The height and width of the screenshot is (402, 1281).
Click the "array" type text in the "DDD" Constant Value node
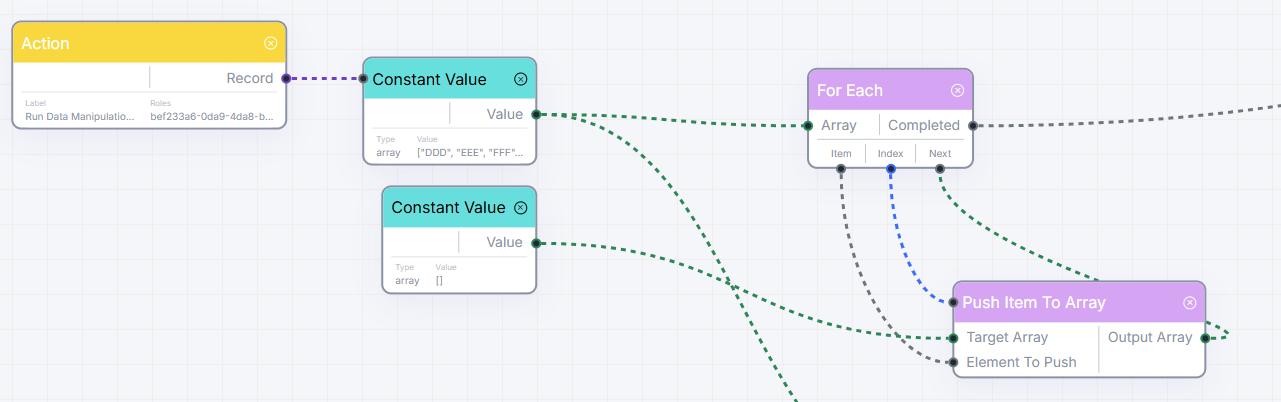click(x=388, y=153)
